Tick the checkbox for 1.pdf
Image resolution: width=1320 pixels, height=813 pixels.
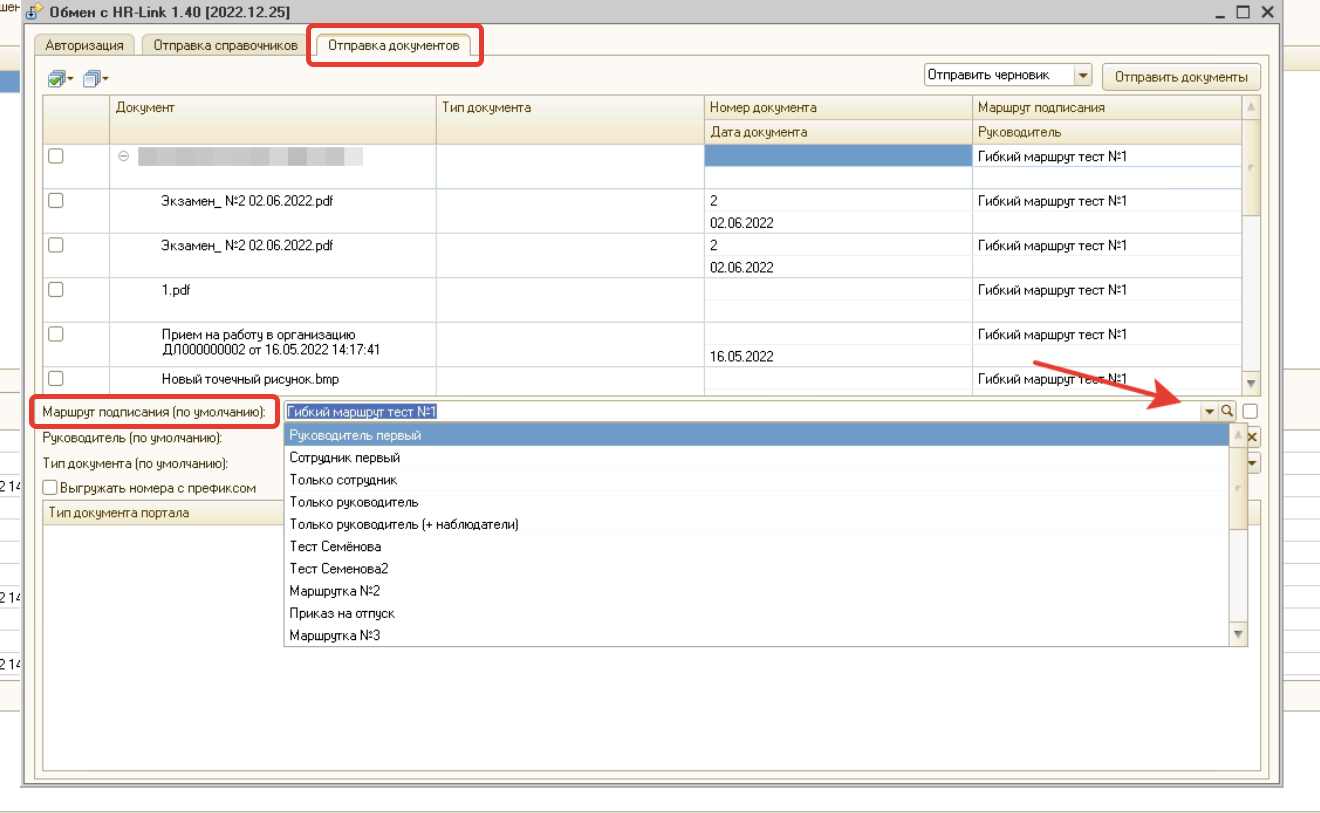pos(56,289)
